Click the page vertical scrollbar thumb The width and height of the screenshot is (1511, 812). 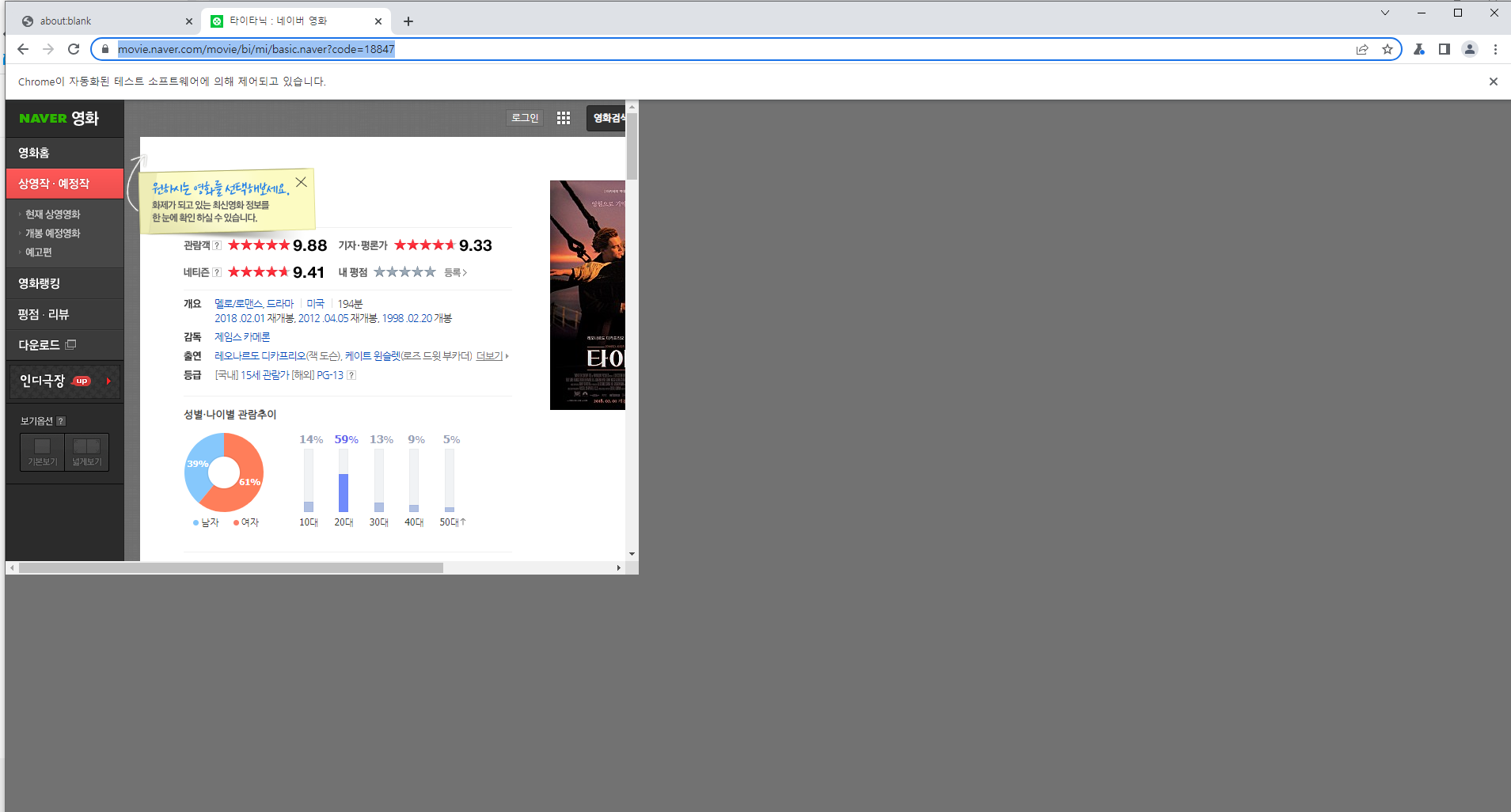(632, 146)
